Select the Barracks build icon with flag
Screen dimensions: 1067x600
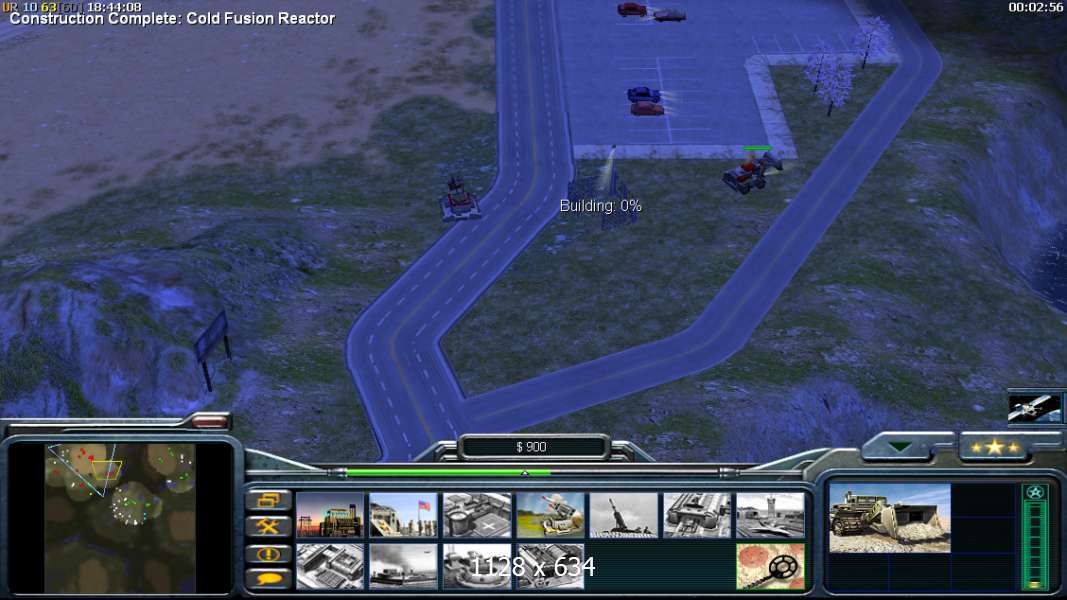pyautogui.click(x=404, y=515)
